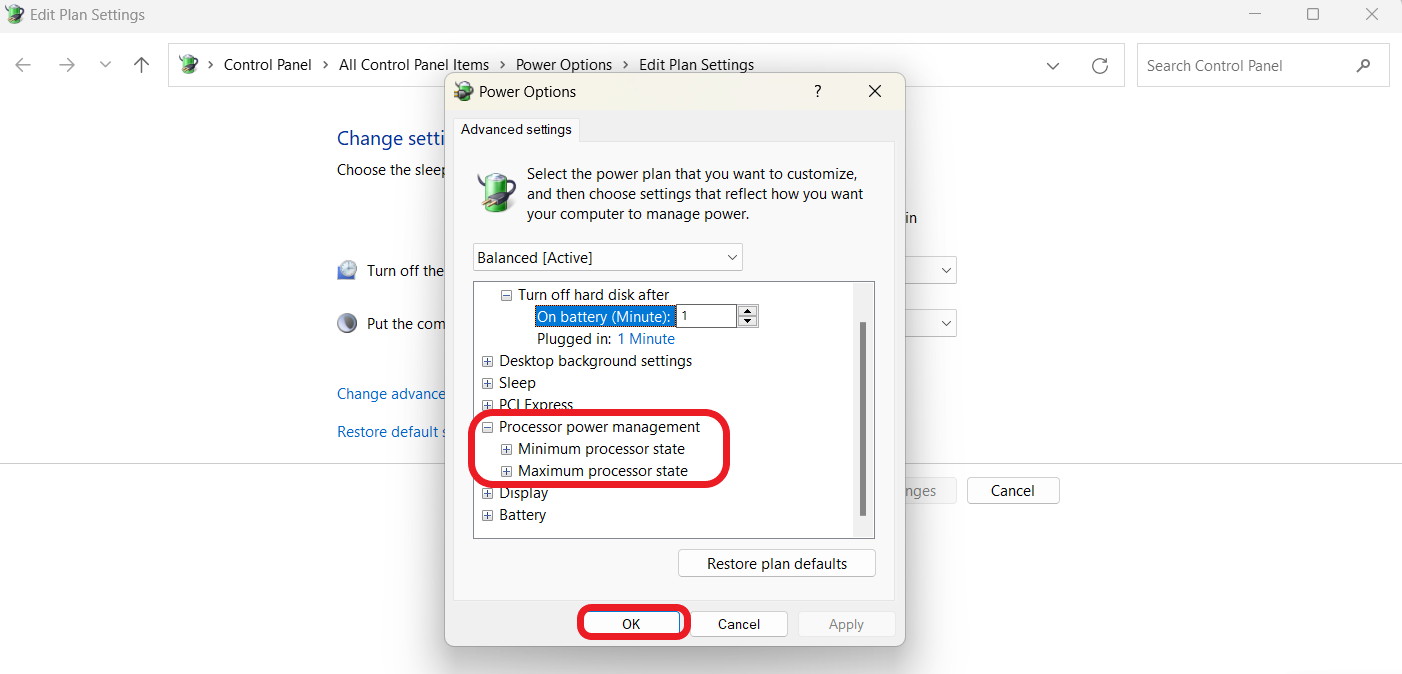Select Maximum processor state label
The image size is (1402, 674).
coord(603,471)
